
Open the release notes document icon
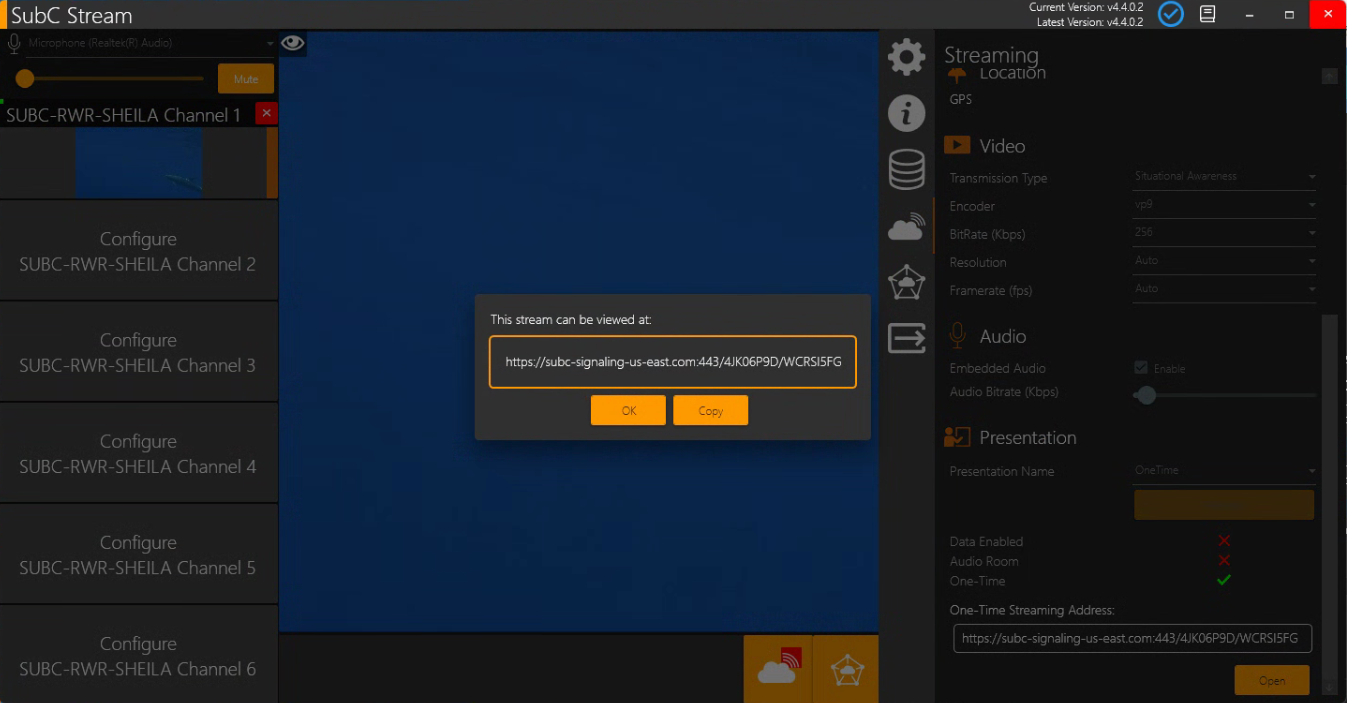pos(1208,14)
